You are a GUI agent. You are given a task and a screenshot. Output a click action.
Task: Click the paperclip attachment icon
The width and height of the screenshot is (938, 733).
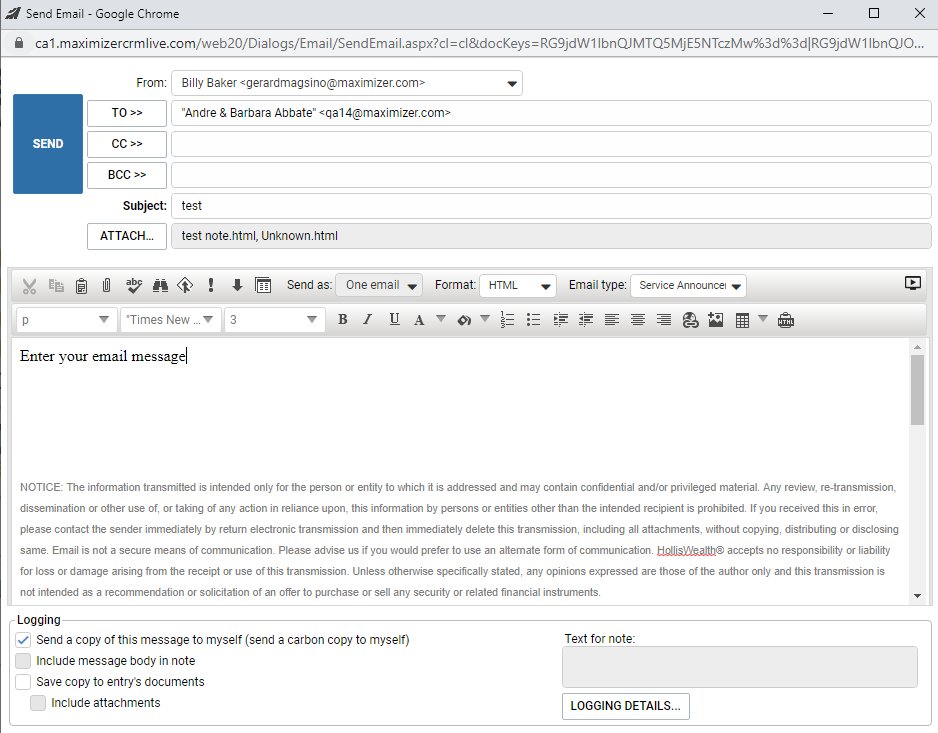106,285
